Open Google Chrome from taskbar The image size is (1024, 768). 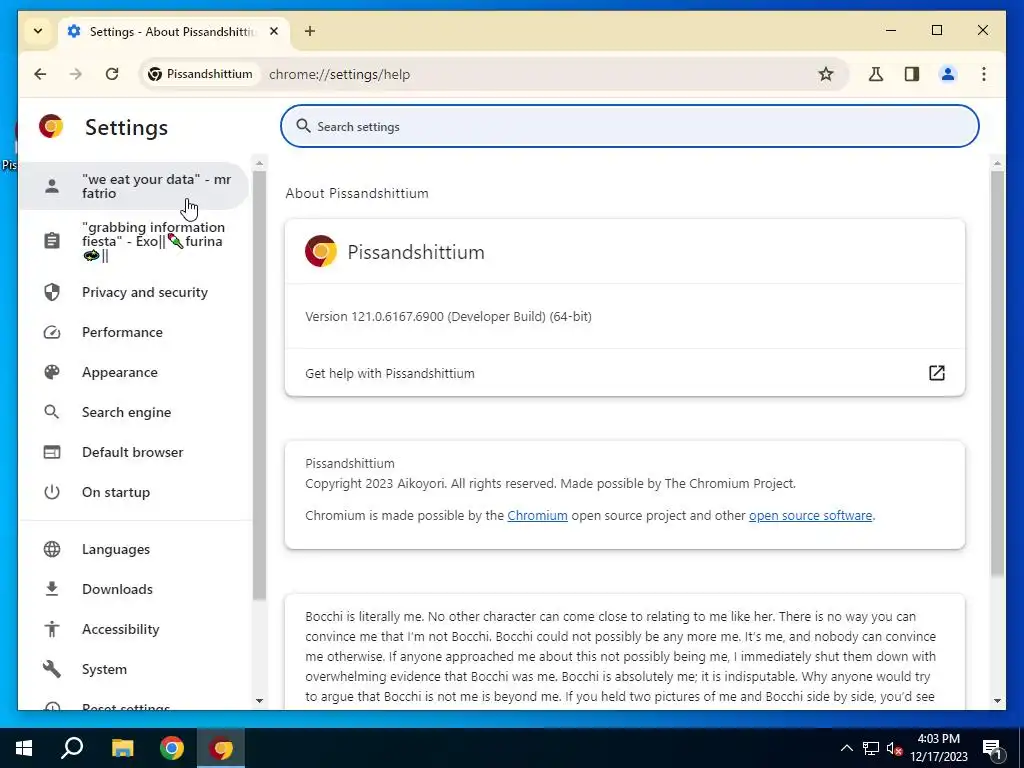(172, 748)
